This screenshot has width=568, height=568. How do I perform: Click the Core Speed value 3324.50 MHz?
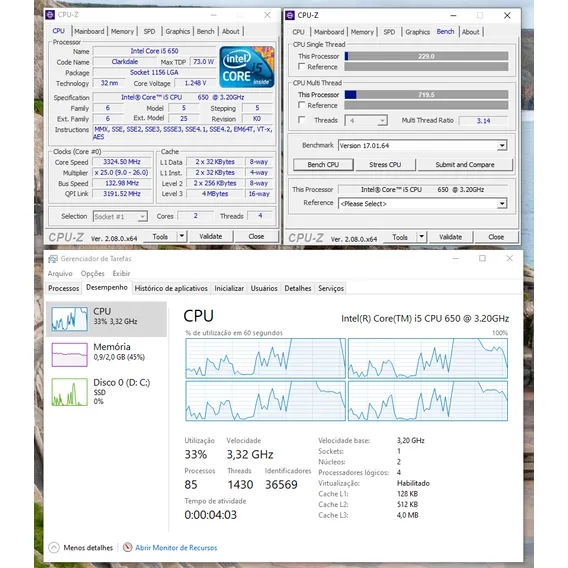tap(122, 162)
